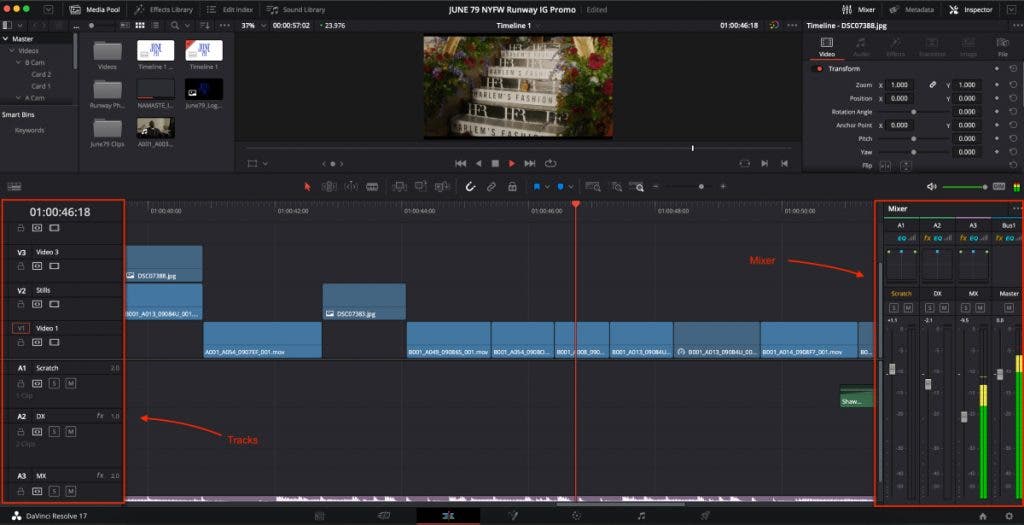Toggle Snapping magnet icon
The height and width of the screenshot is (525, 1024).
[470, 187]
